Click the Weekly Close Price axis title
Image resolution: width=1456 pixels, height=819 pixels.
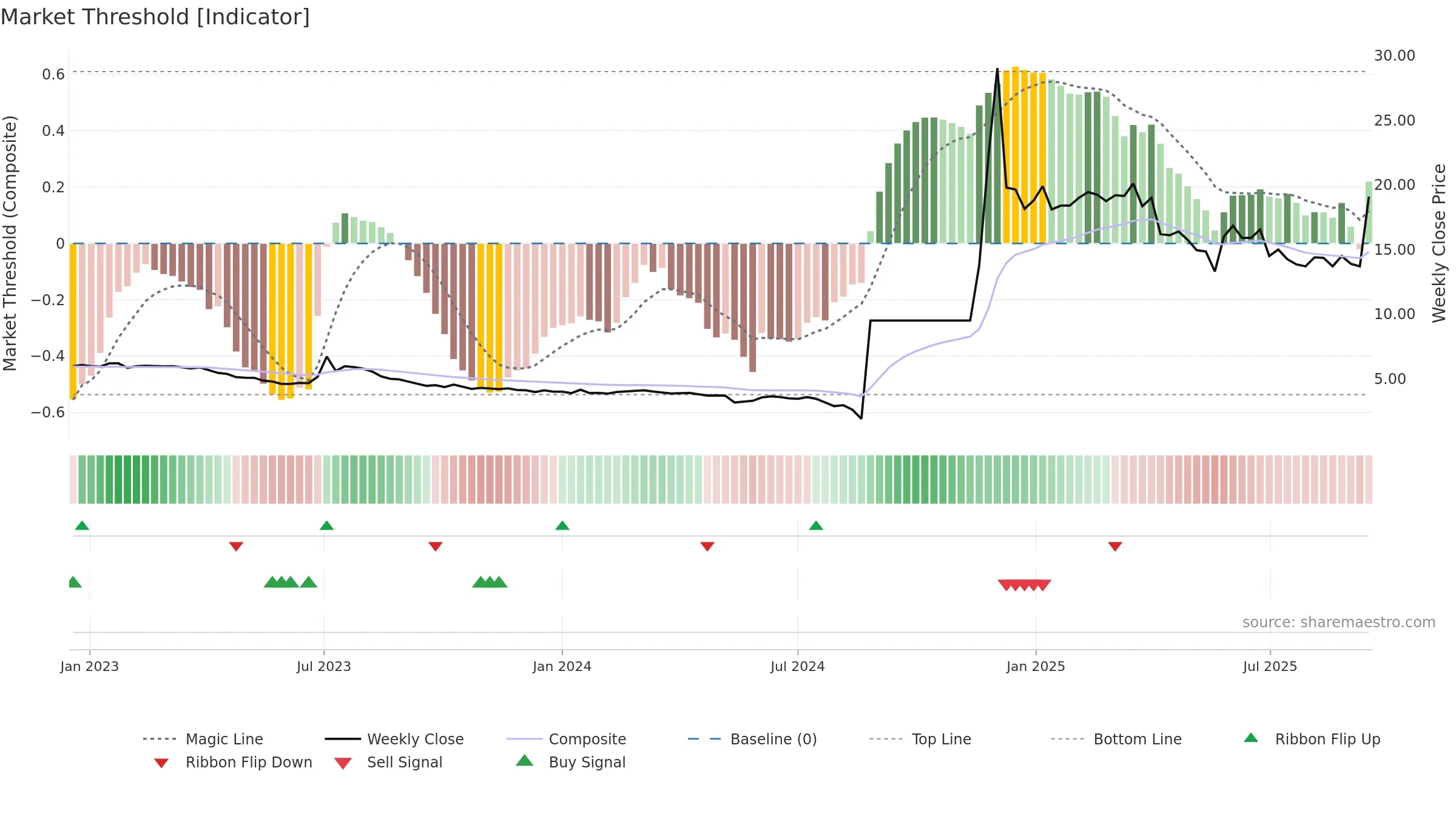click(x=1439, y=243)
